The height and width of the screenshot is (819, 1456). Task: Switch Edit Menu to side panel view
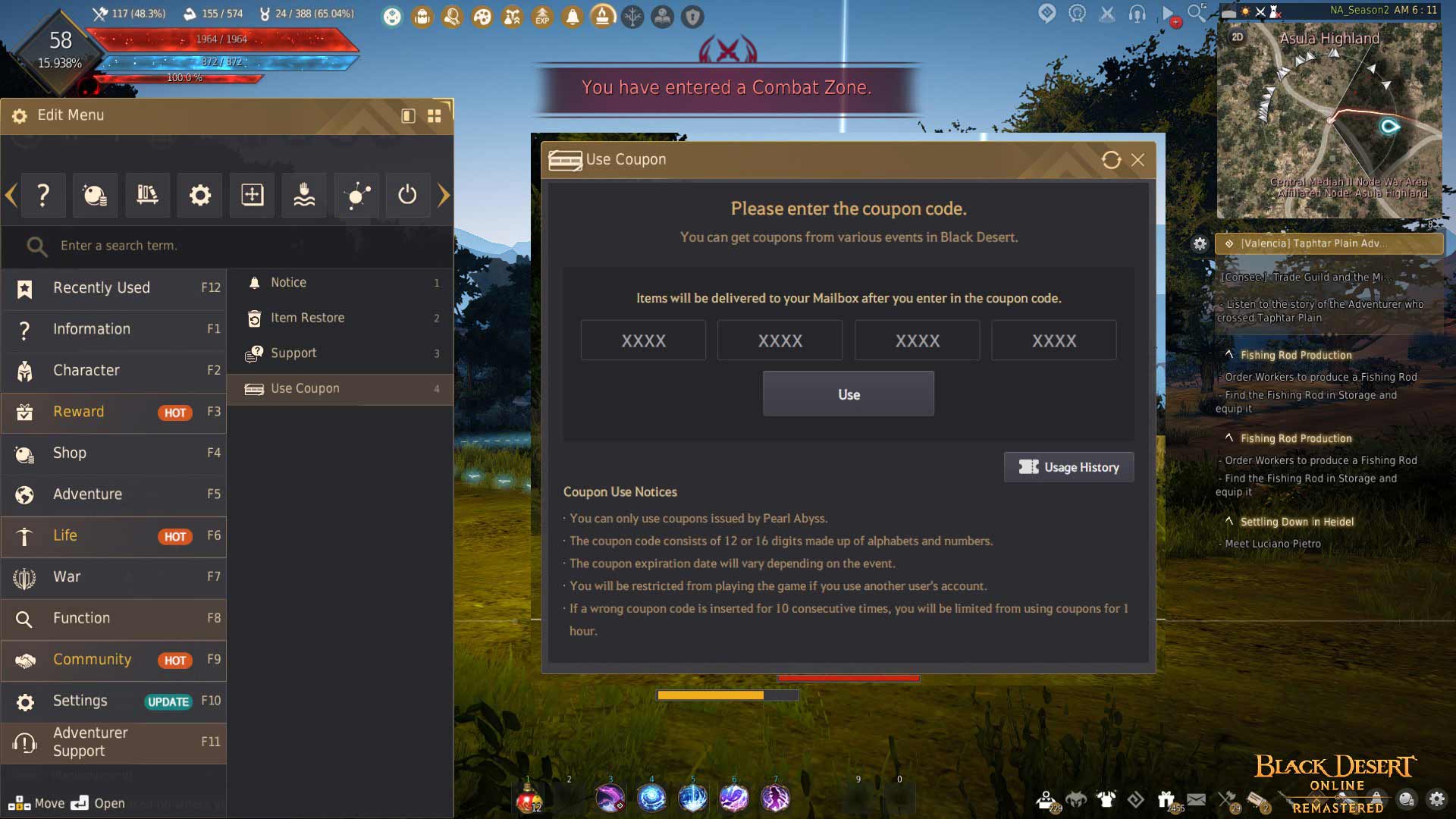(408, 116)
